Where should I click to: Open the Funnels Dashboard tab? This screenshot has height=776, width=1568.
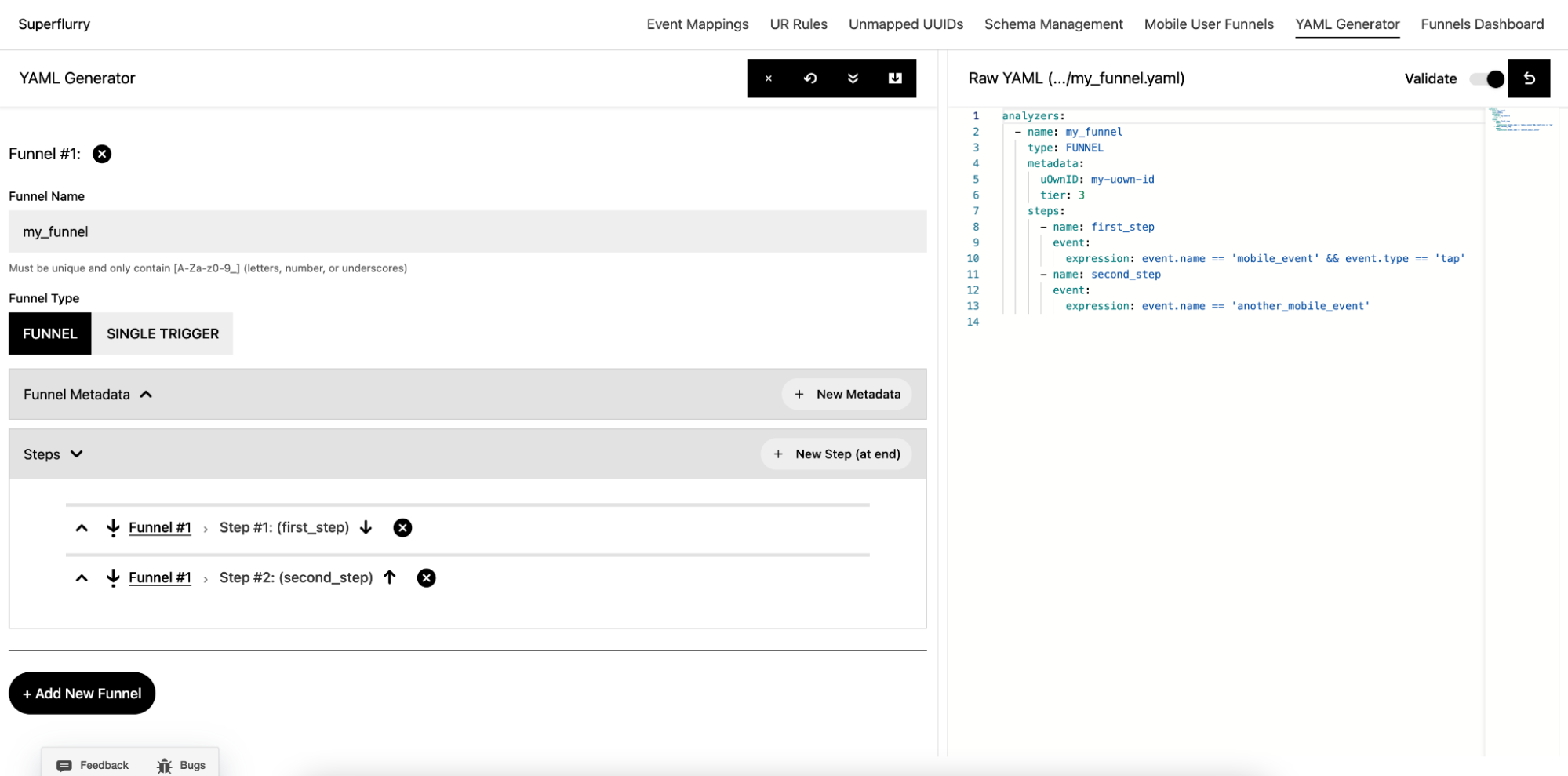point(1482,24)
